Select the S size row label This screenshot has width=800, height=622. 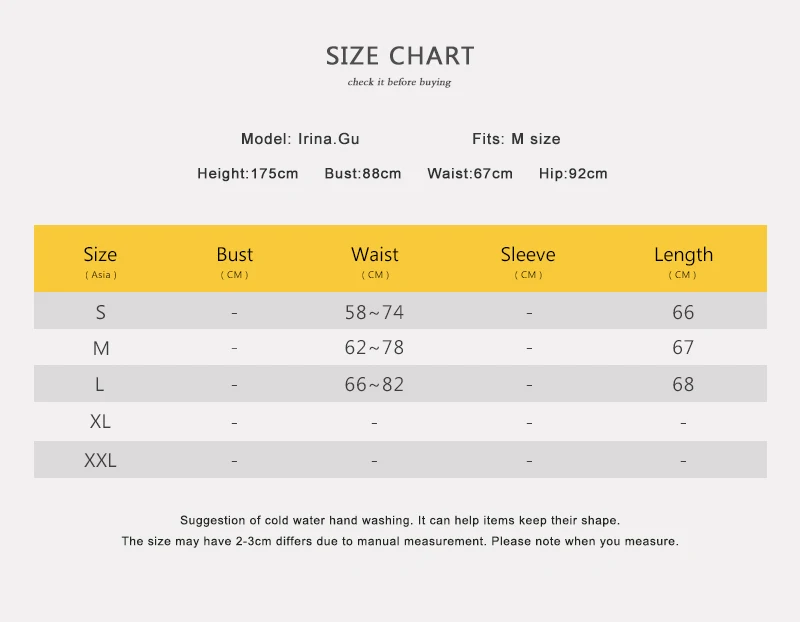point(101,312)
